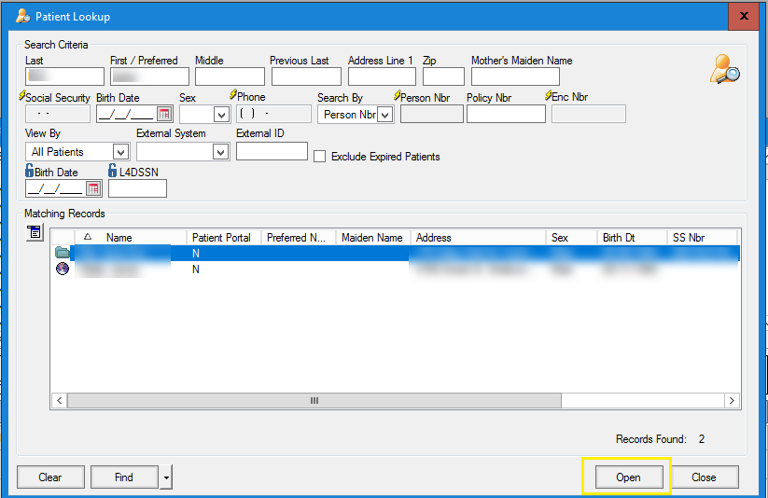Image resolution: width=768 pixels, height=498 pixels.
Task: Open the View By All Patients dropdown
Action: coord(120,152)
